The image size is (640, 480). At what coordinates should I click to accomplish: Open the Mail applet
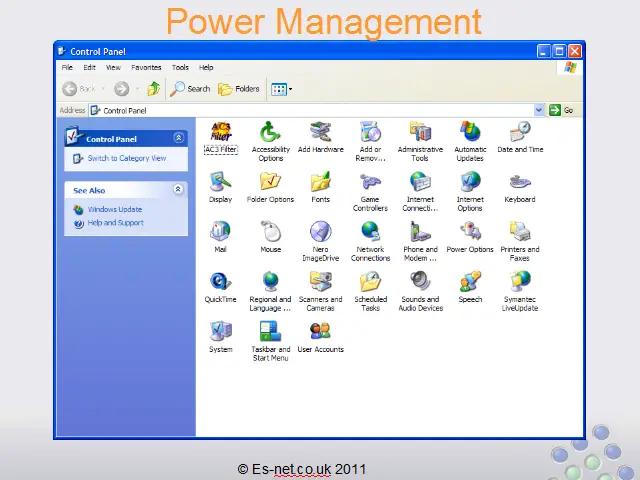point(220,237)
